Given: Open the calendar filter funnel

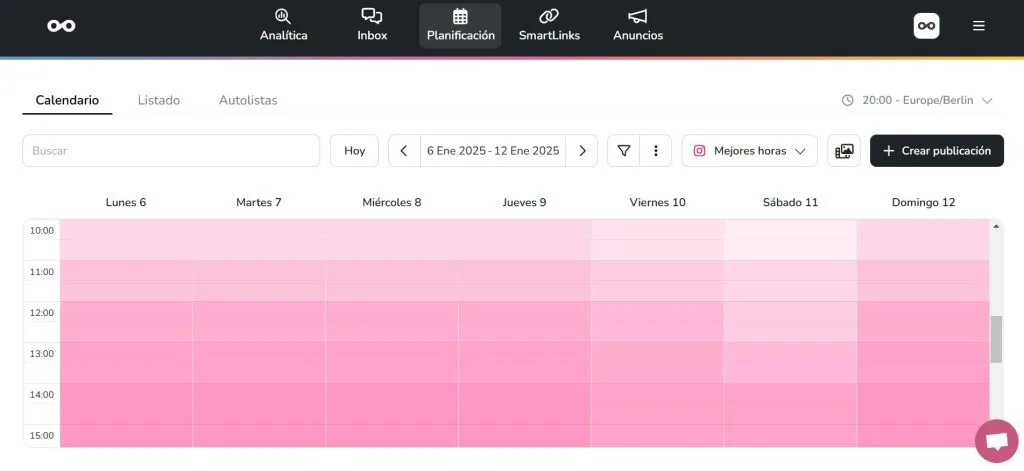Looking at the screenshot, I should coord(624,150).
